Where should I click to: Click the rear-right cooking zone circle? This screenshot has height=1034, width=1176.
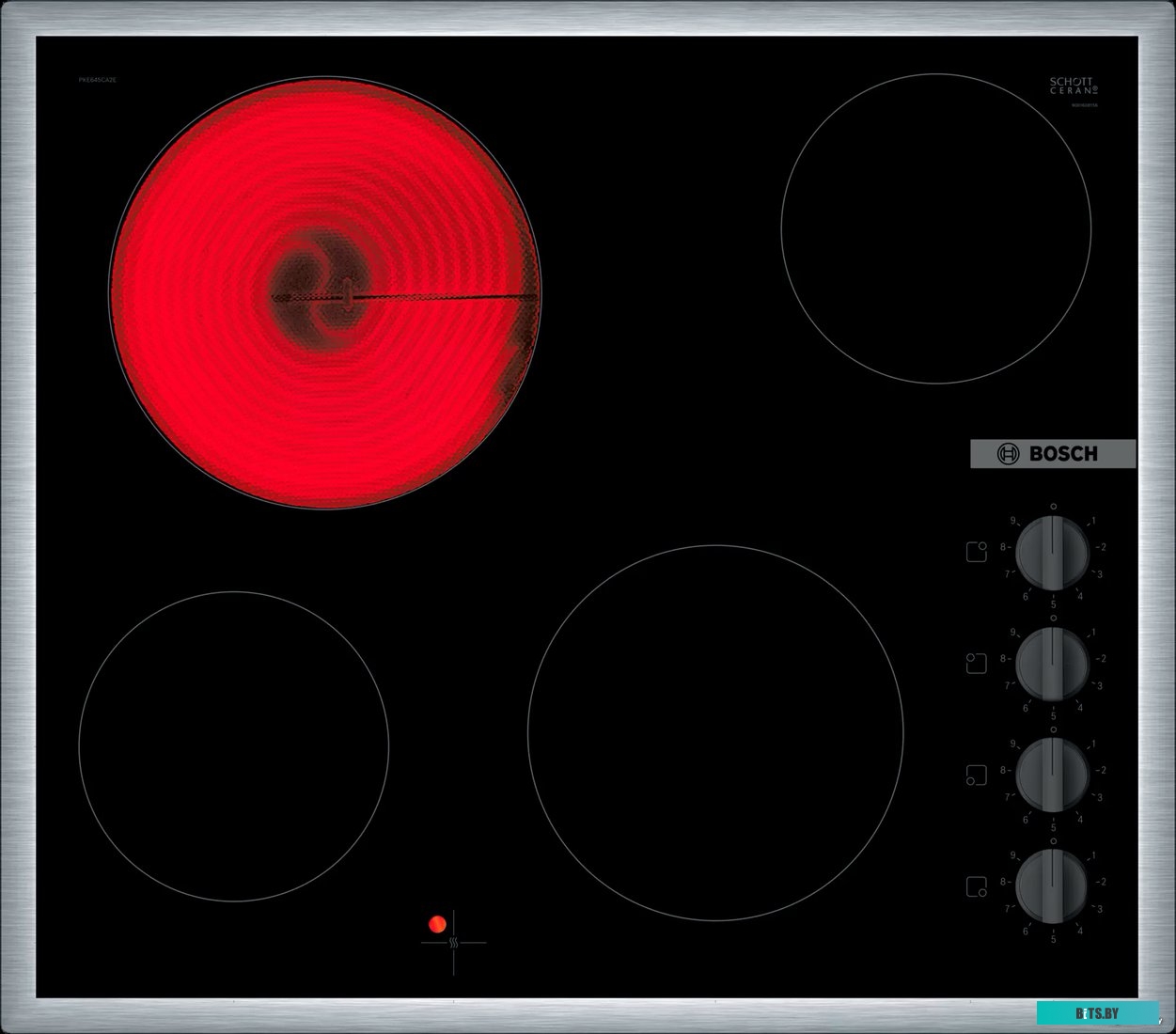tap(935, 228)
